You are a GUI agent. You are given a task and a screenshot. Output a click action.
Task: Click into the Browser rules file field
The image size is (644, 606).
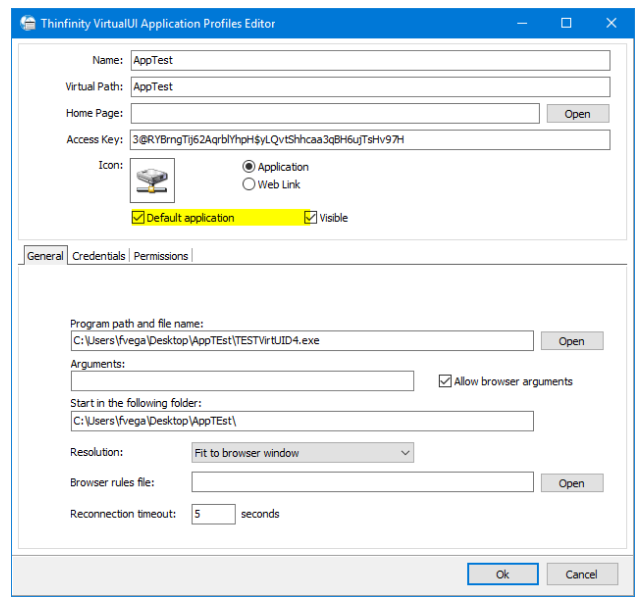362,482
